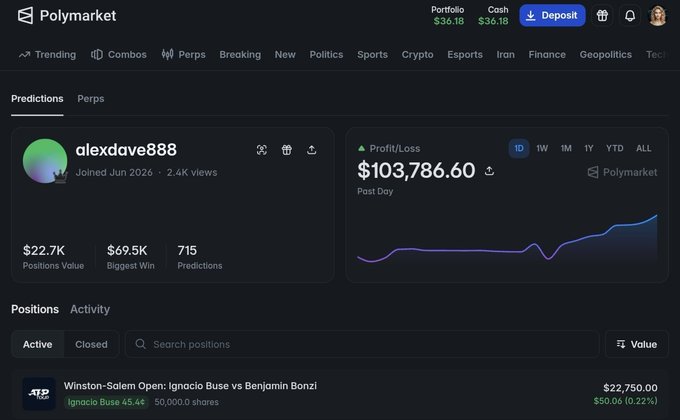680x420 pixels.
Task: Select the Predictions tab
Action: coord(37,99)
